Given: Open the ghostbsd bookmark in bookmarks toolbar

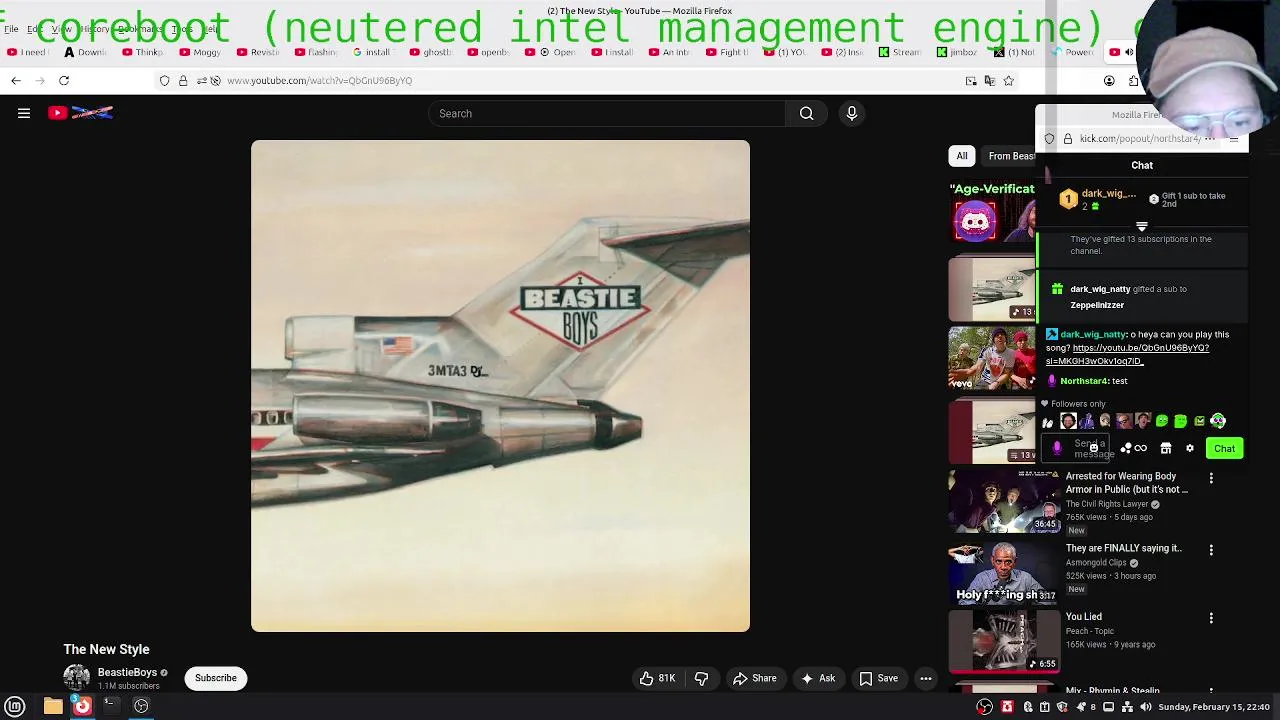Looking at the screenshot, I should pos(431,52).
